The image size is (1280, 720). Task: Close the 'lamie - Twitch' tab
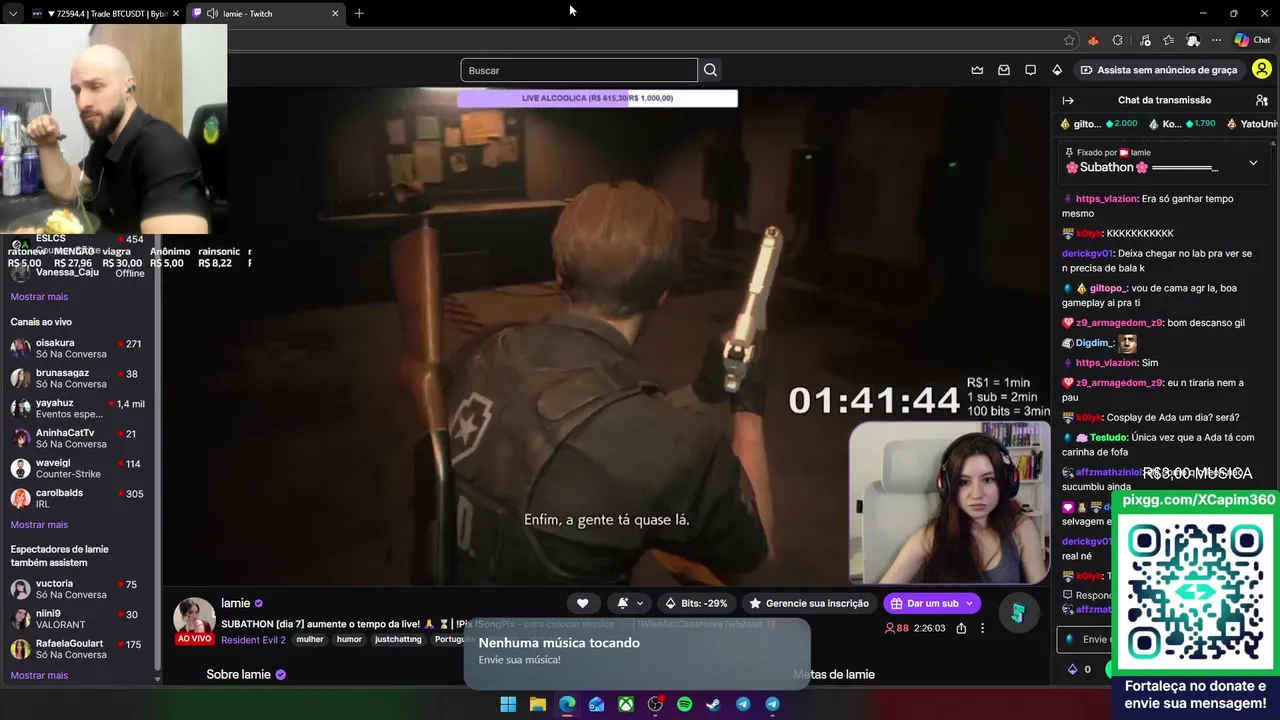(x=335, y=13)
